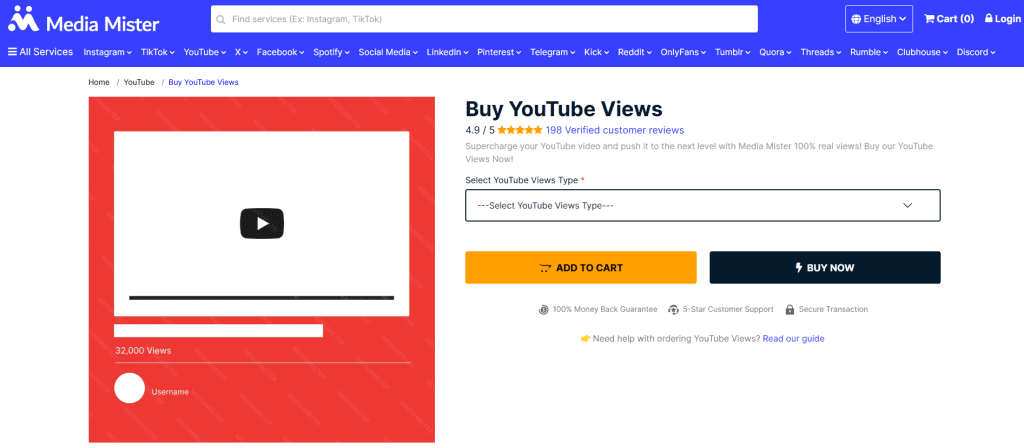1024x448 pixels.
Task: Open the LinkedIn menu
Action: pos(447,52)
